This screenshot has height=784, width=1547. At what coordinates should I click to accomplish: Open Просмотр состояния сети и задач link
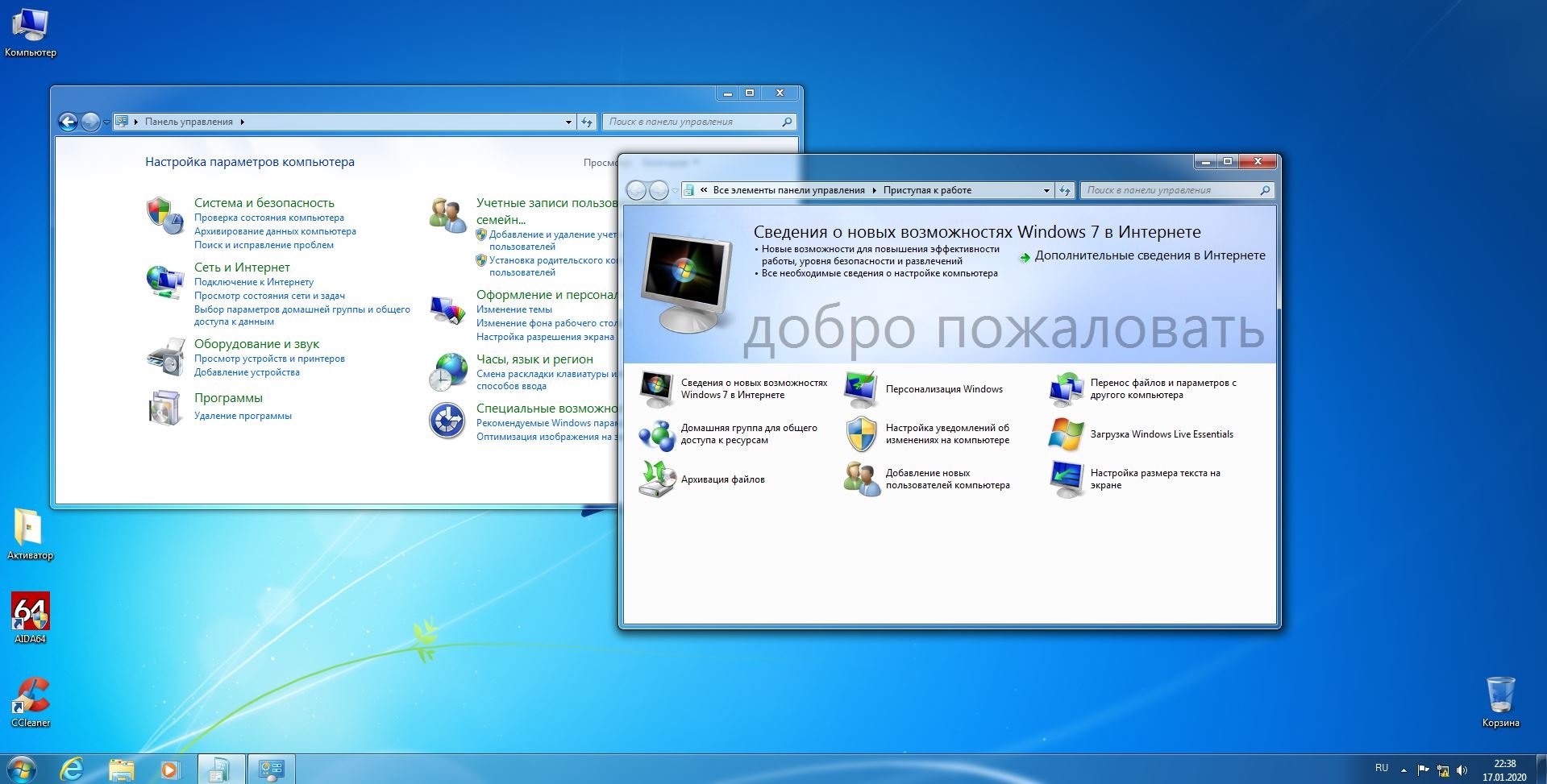click(269, 296)
